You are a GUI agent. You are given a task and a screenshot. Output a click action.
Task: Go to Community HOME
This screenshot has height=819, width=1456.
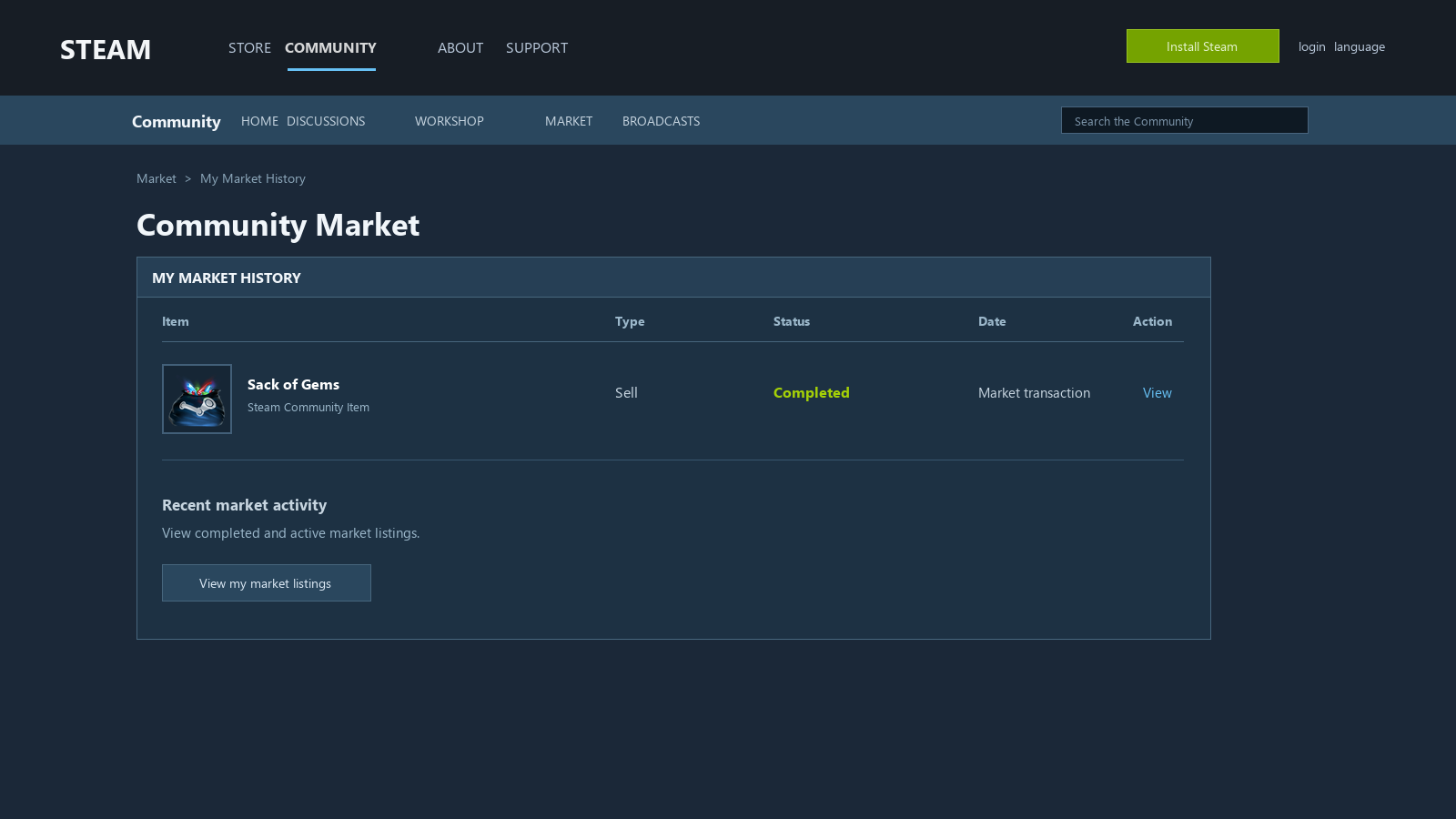[259, 121]
